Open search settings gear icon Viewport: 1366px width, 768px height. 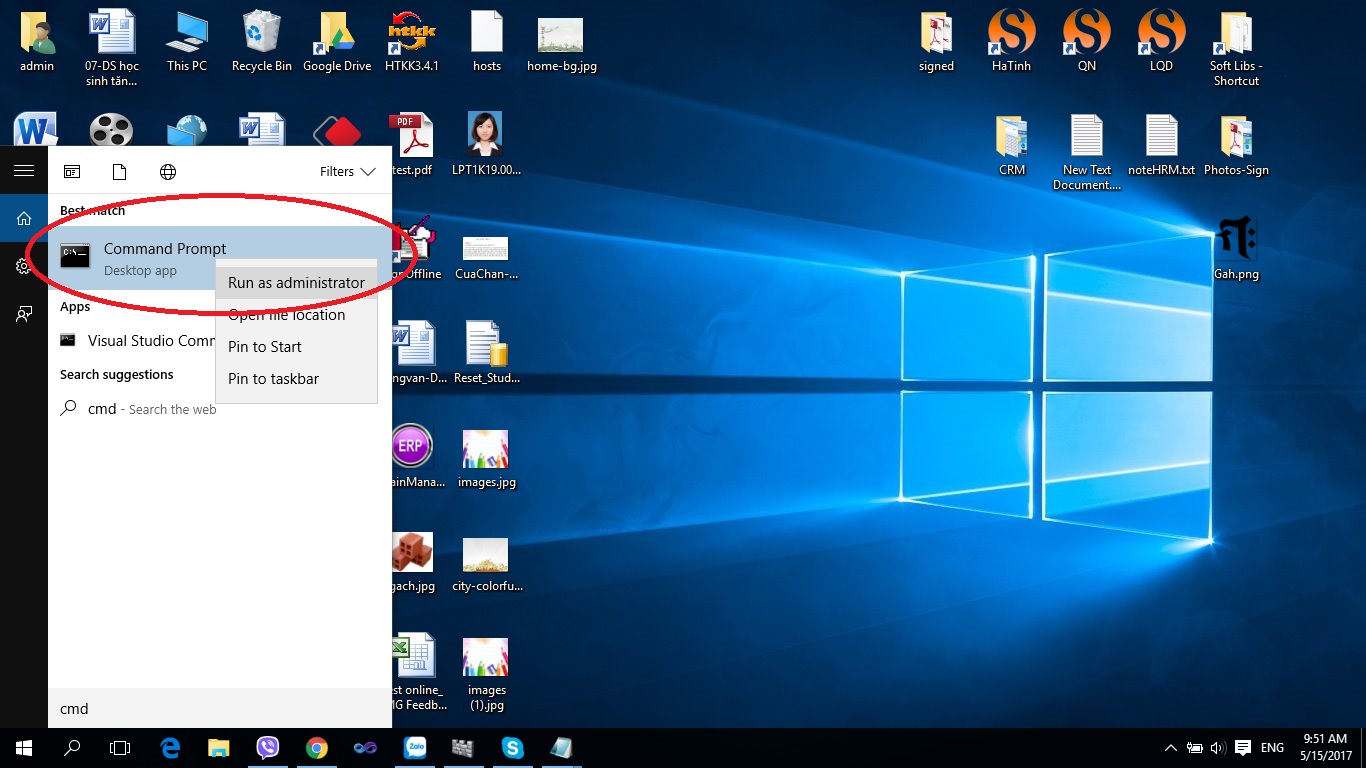[x=24, y=266]
